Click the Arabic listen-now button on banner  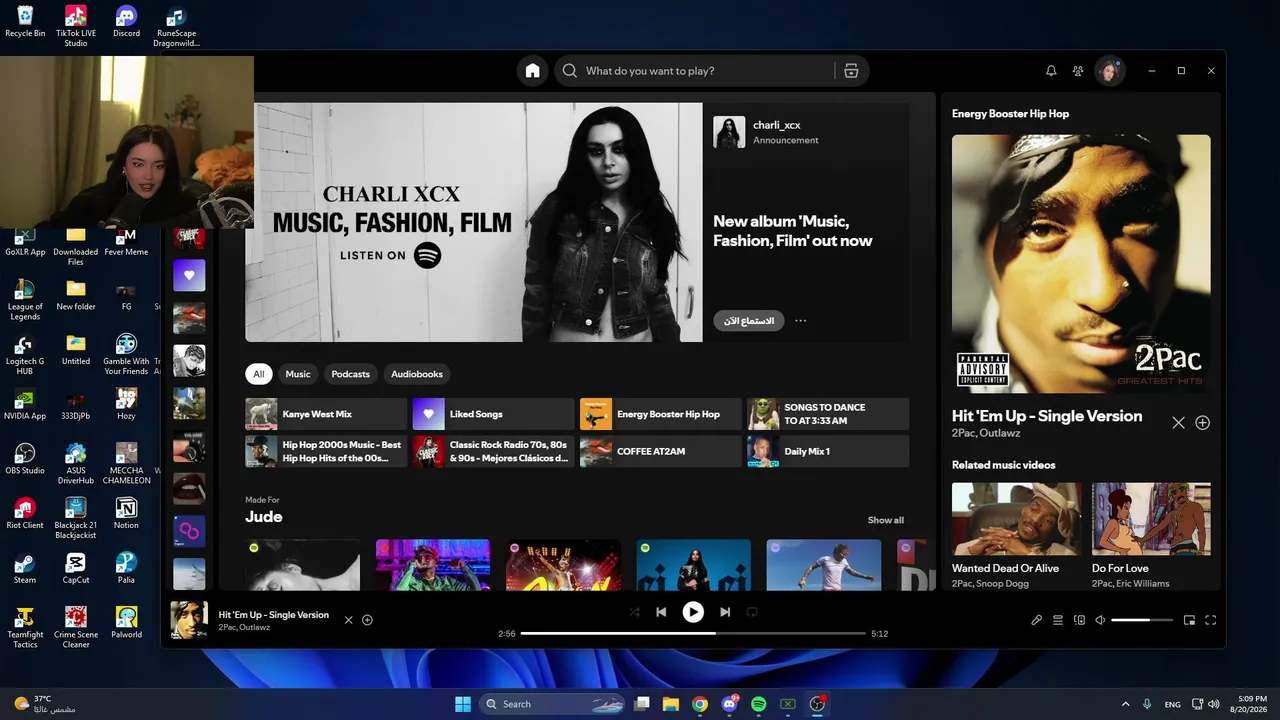(x=749, y=321)
